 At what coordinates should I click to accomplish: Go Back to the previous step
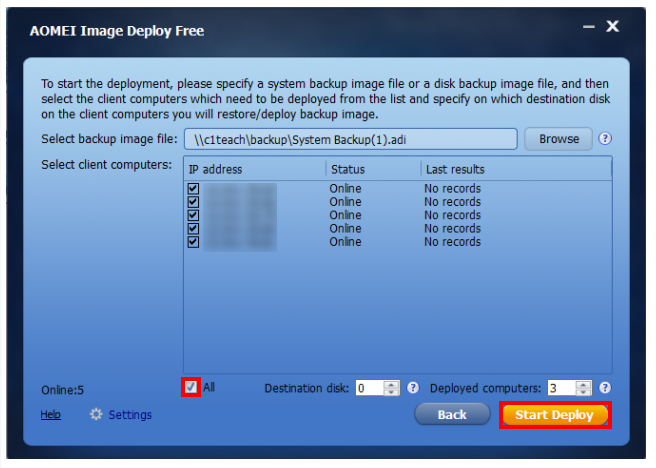click(x=452, y=414)
